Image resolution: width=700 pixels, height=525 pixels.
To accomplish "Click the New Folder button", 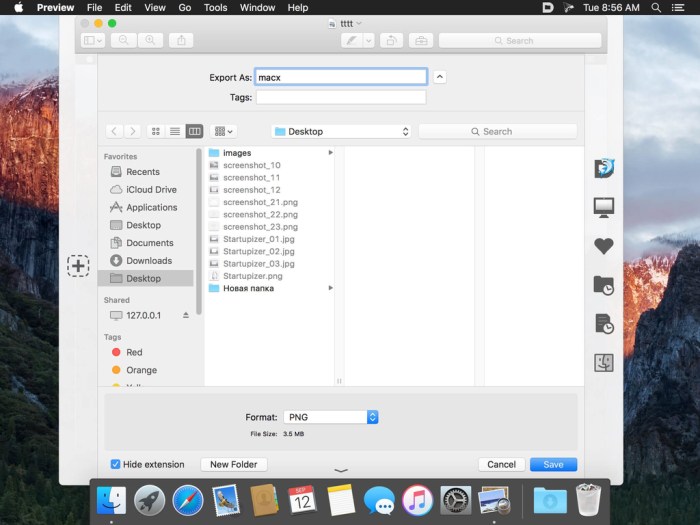I will (x=233, y=464).
